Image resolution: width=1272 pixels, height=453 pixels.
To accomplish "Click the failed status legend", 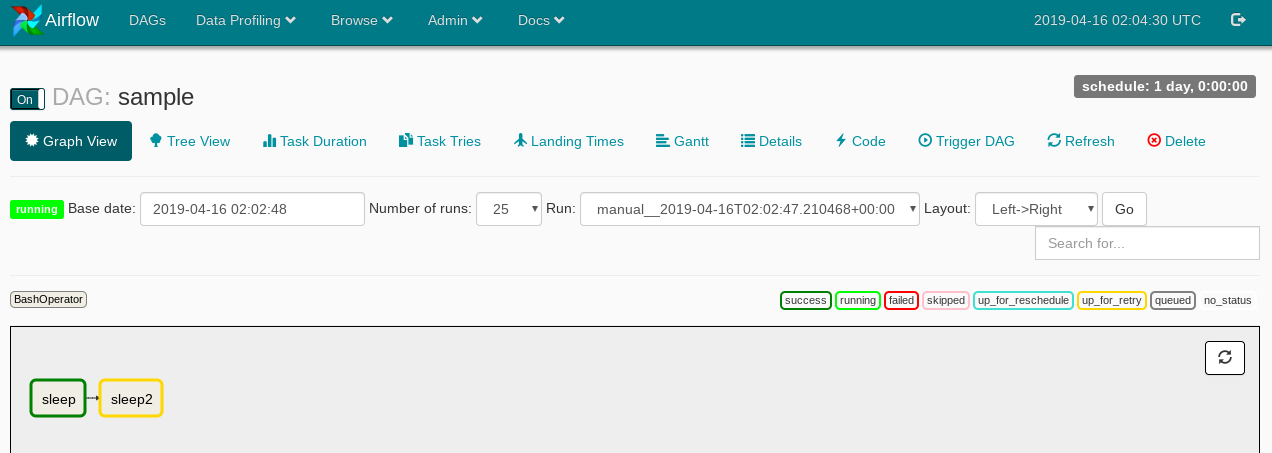I will click(902, 300).
